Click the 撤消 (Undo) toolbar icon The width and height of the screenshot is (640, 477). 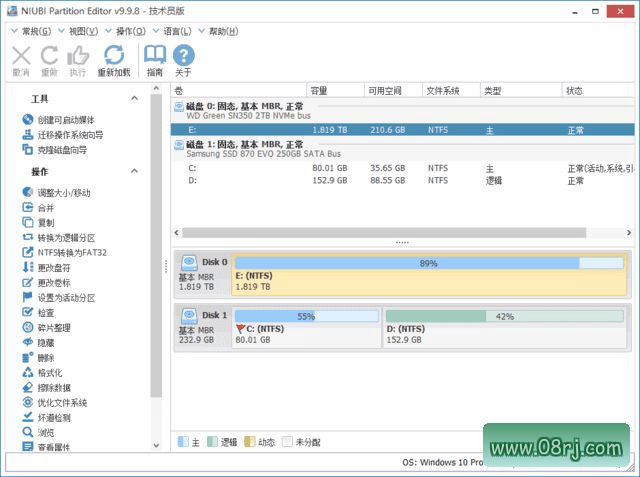click(x=21, y=56)
